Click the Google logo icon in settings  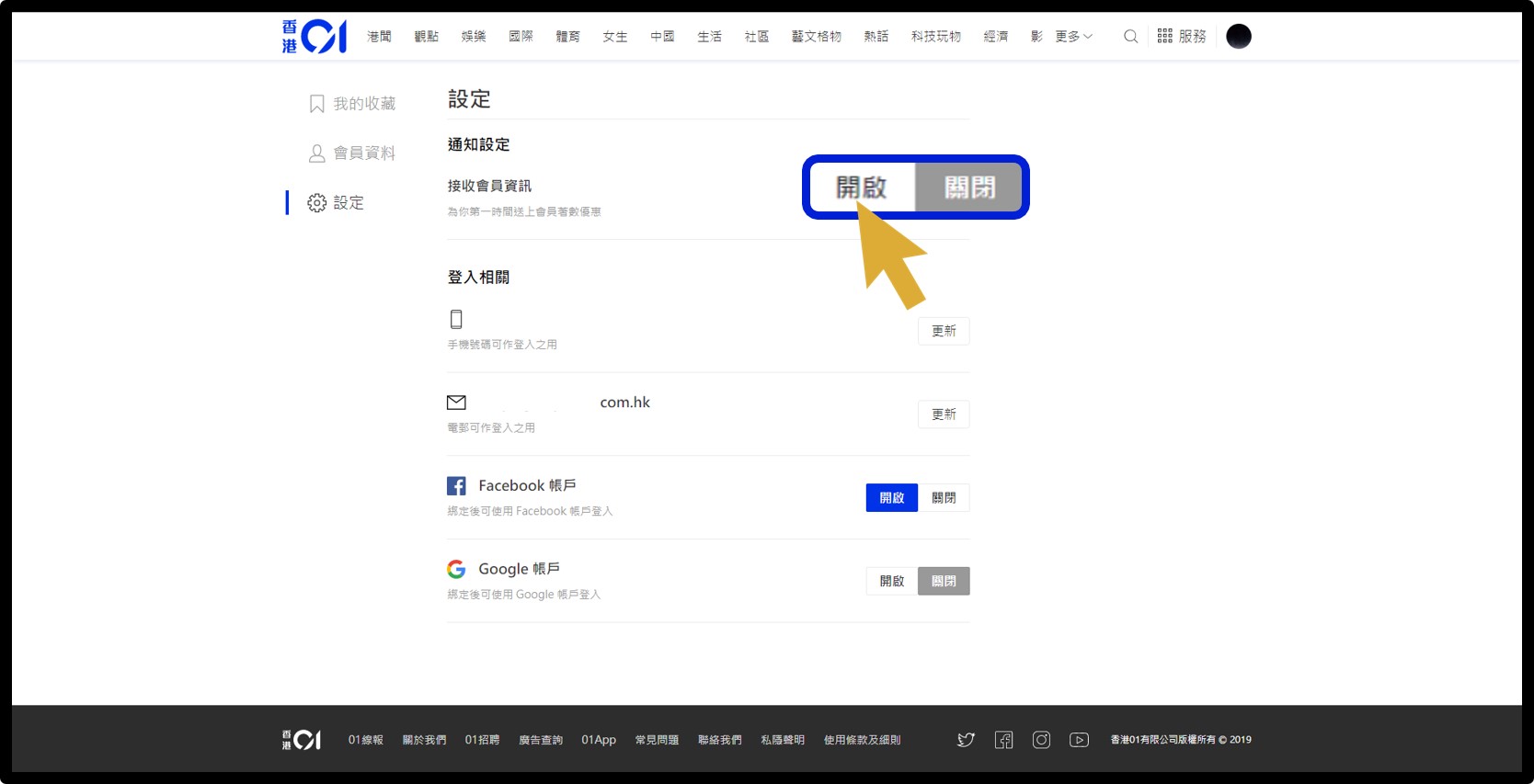point(456,569)
